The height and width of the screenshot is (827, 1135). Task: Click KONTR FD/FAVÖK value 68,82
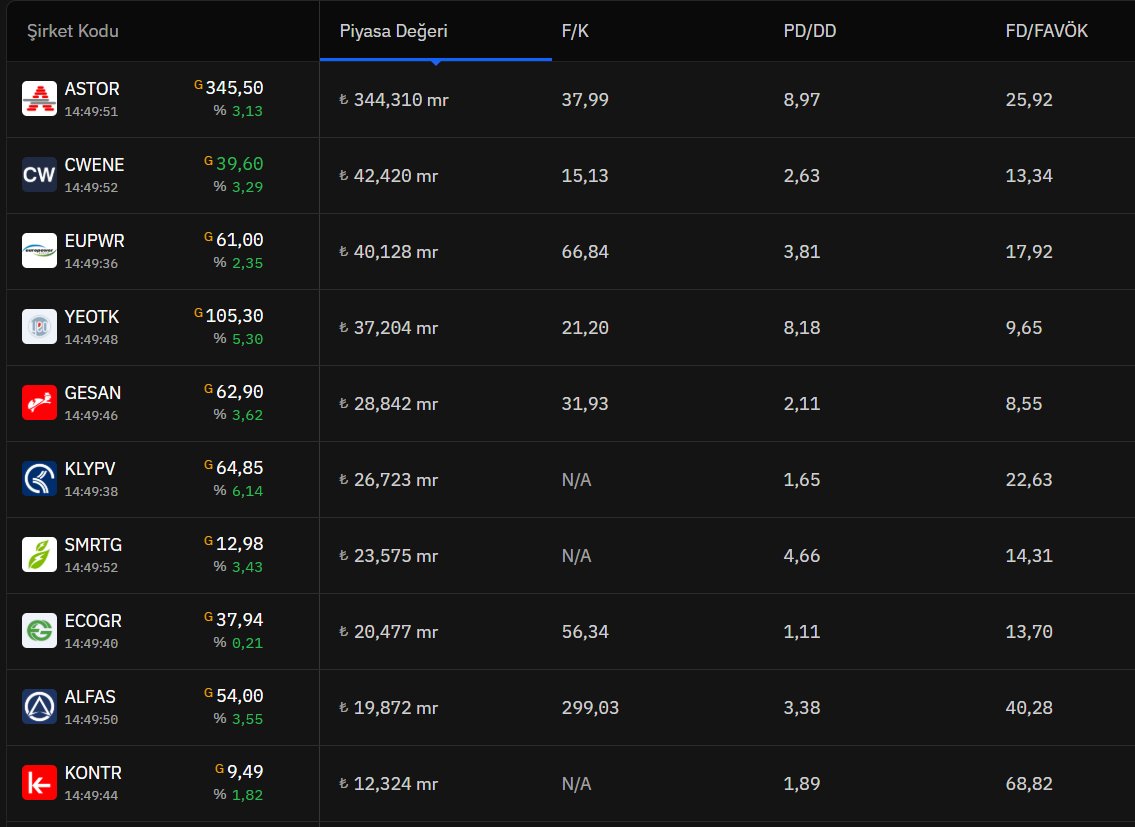(1029, 784)
